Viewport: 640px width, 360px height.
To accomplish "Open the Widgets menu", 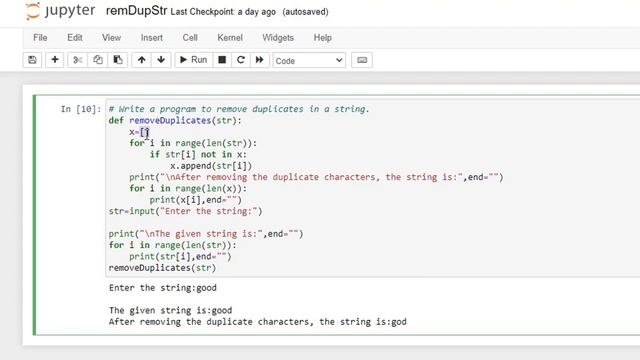I will tap(278, 38).
